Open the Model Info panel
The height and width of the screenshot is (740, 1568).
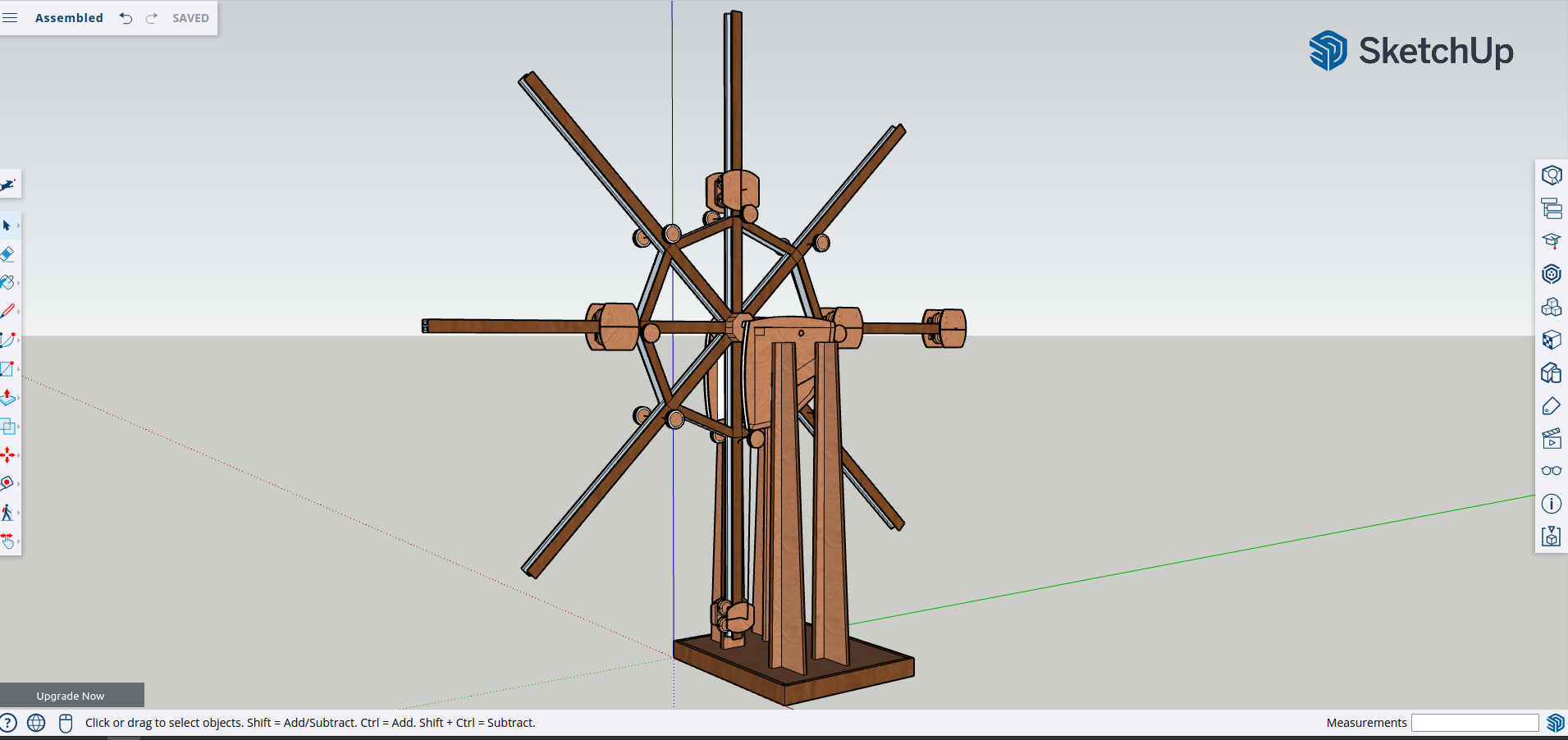(x=1551, y=504)
